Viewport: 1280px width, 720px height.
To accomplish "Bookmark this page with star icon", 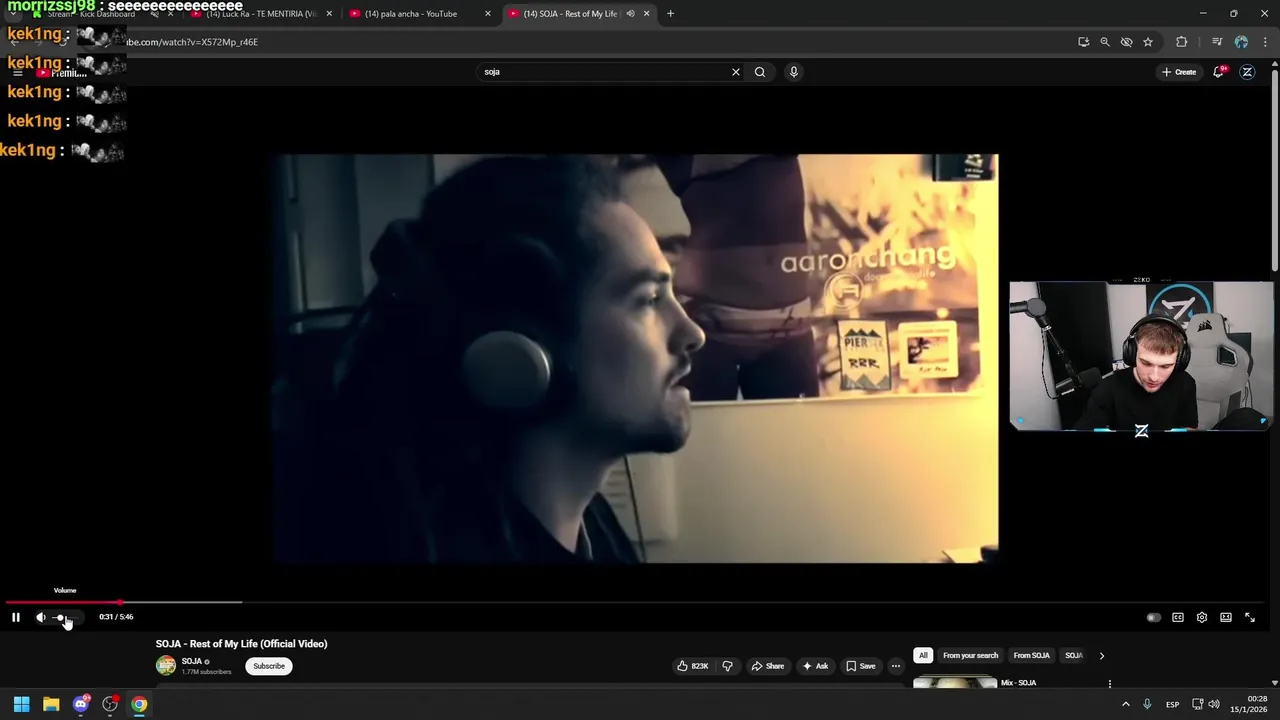I will (1148, 42).
